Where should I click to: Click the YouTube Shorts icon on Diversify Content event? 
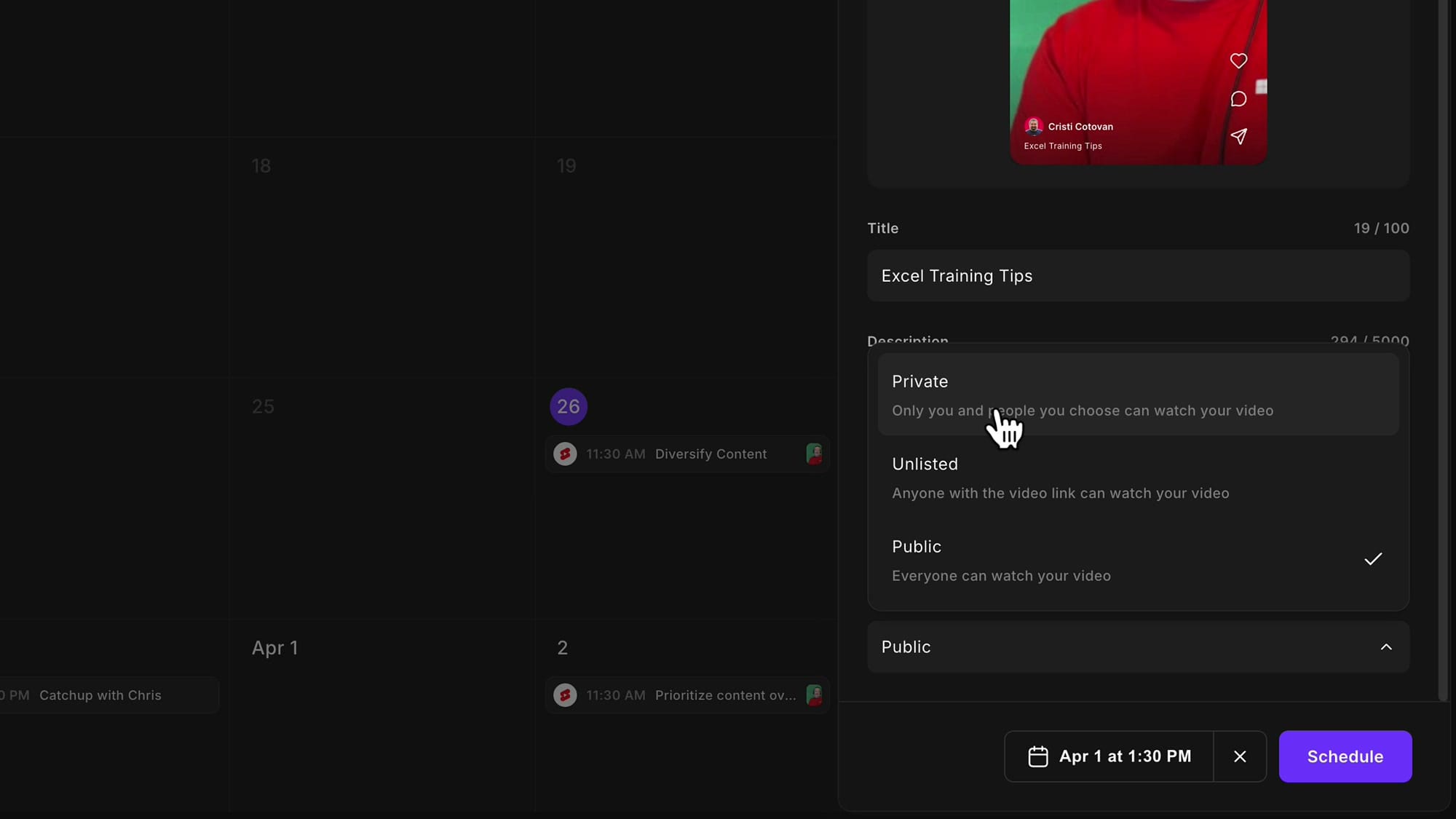point(565,454)
